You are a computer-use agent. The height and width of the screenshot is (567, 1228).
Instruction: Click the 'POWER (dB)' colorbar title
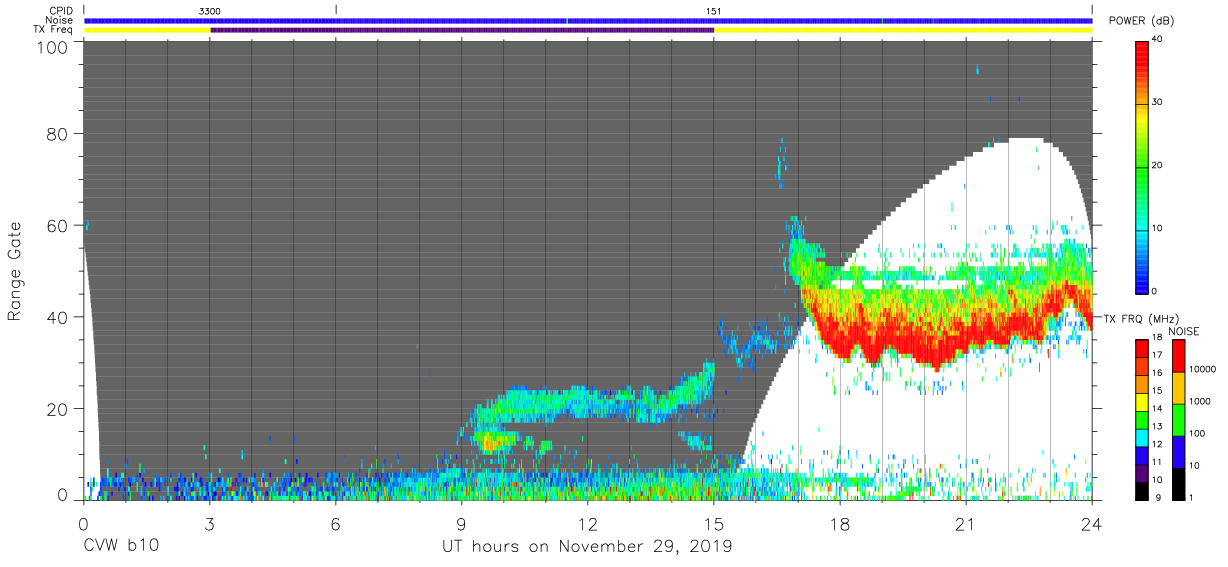coord(1140,21)
